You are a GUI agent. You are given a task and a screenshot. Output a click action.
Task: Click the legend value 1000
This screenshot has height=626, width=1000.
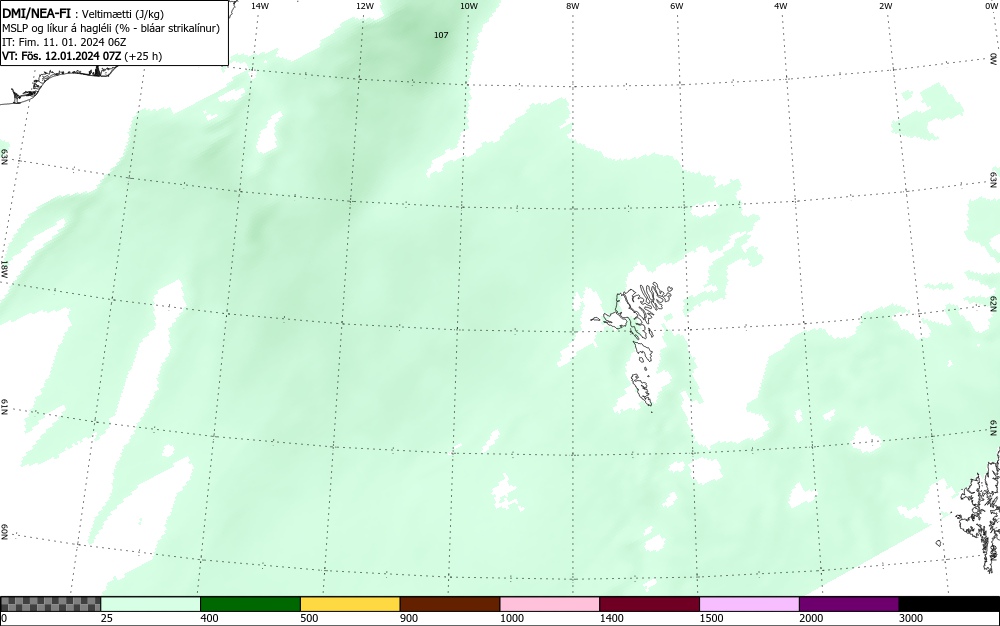coord(511,618)
